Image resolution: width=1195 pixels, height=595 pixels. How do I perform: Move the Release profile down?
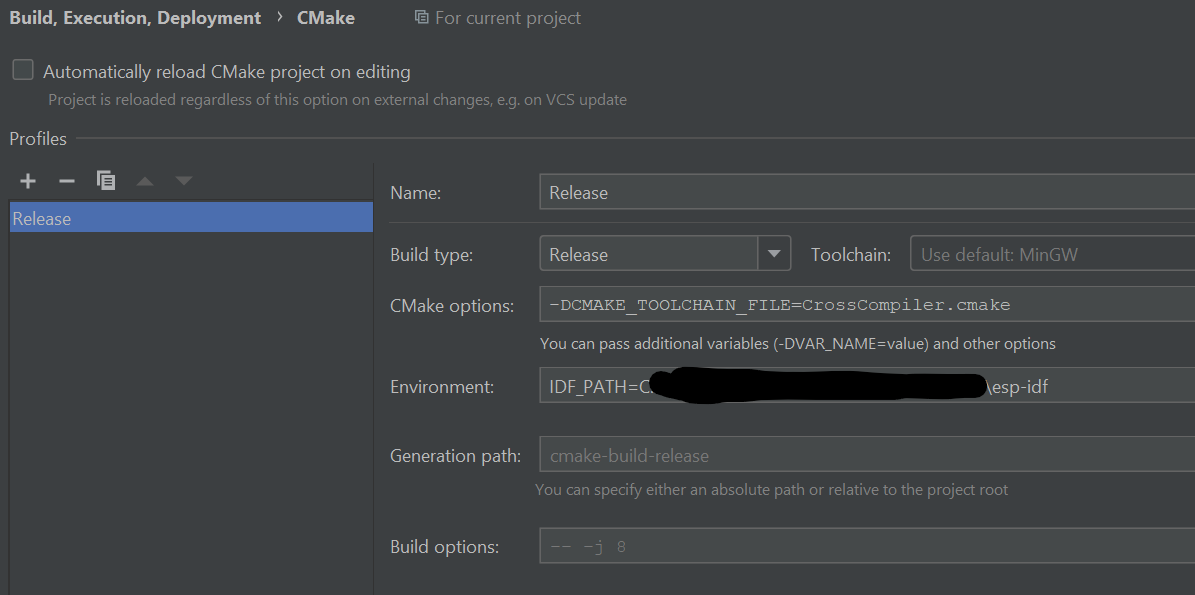pyautogui.click(x=183, y=180)
